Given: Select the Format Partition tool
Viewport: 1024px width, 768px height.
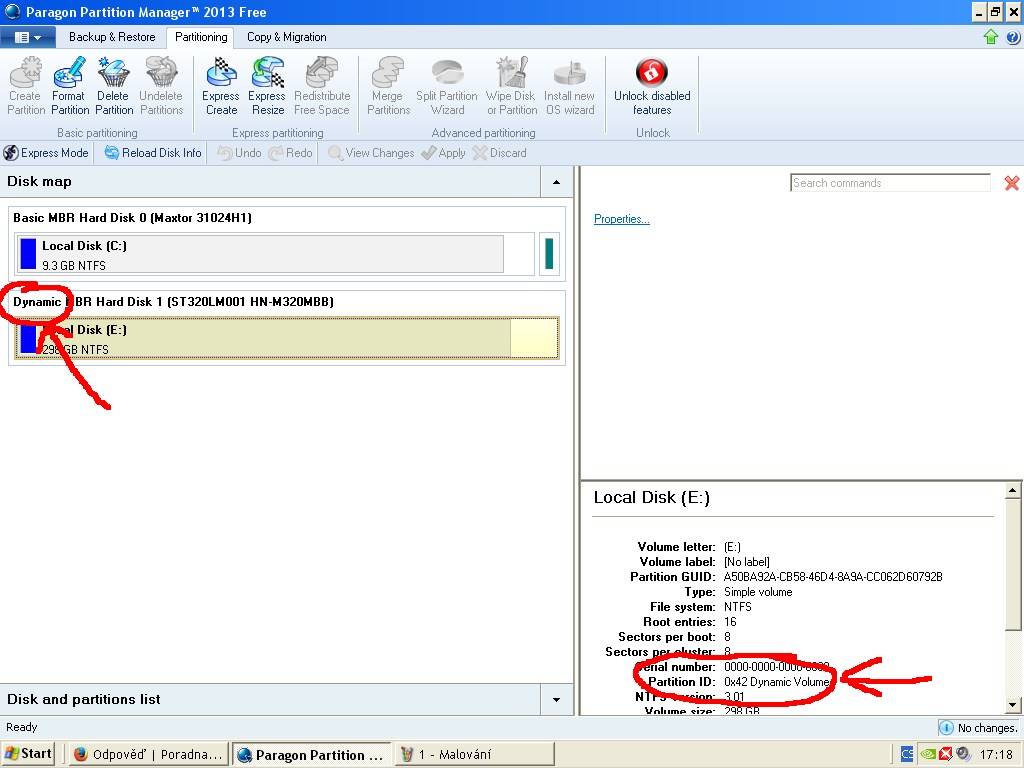Looking at the screenshot, I should 70,86.
